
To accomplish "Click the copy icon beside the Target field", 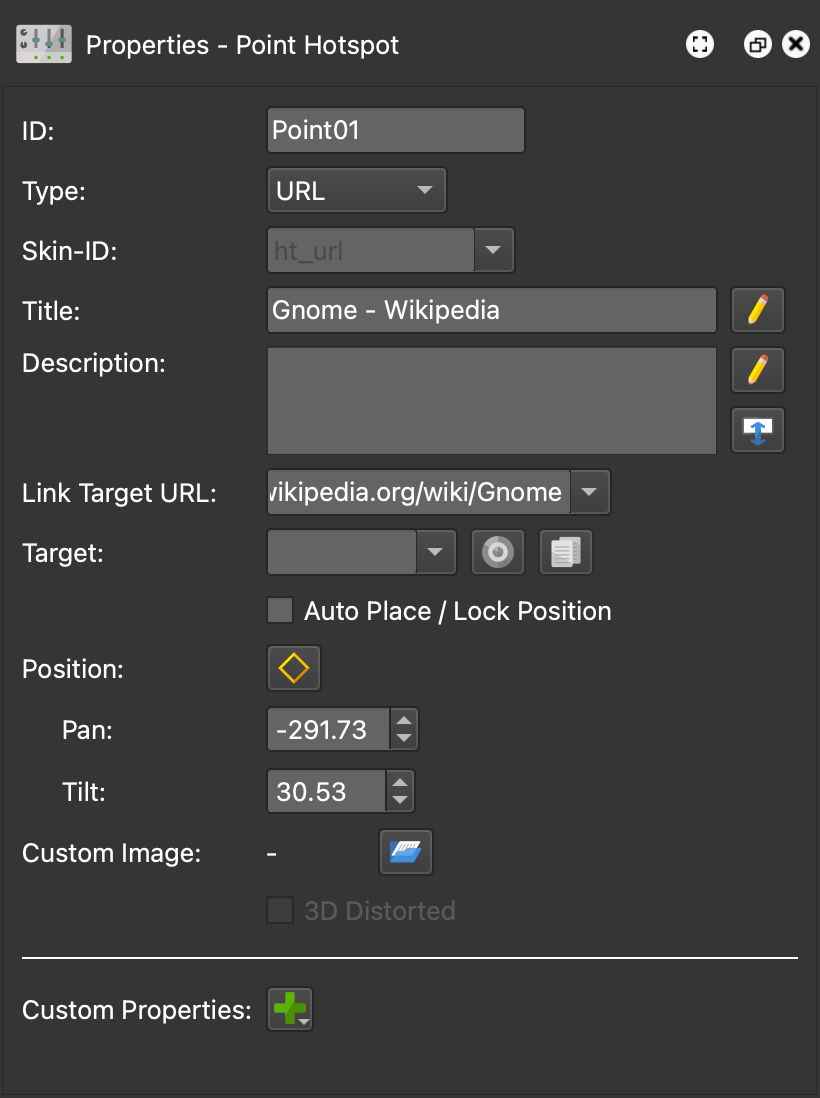I will (x=565, y=552).
